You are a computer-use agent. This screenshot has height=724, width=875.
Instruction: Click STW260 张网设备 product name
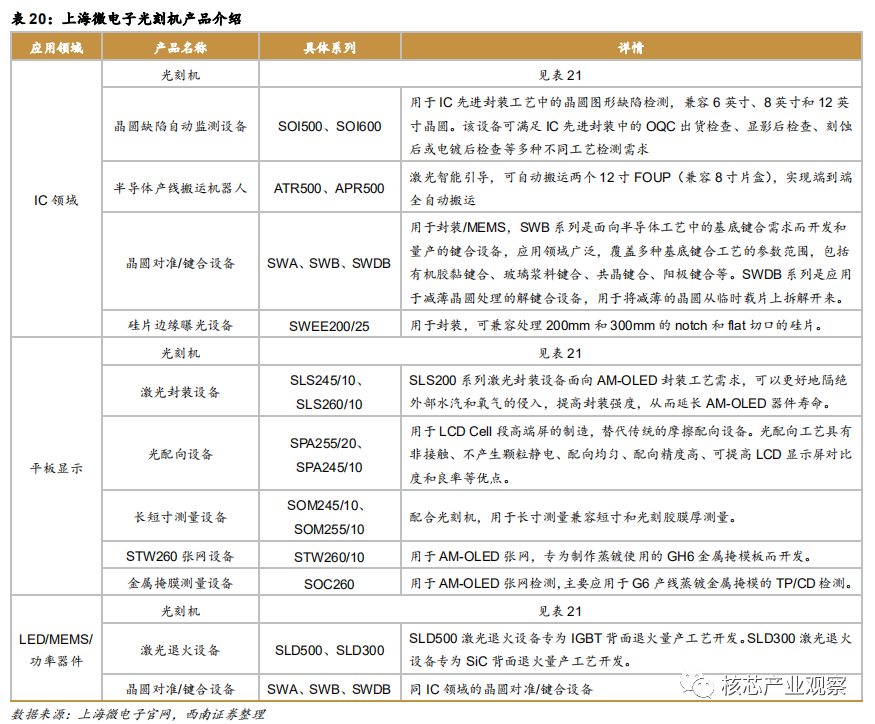pyautogui.click(x=180, y=556)
